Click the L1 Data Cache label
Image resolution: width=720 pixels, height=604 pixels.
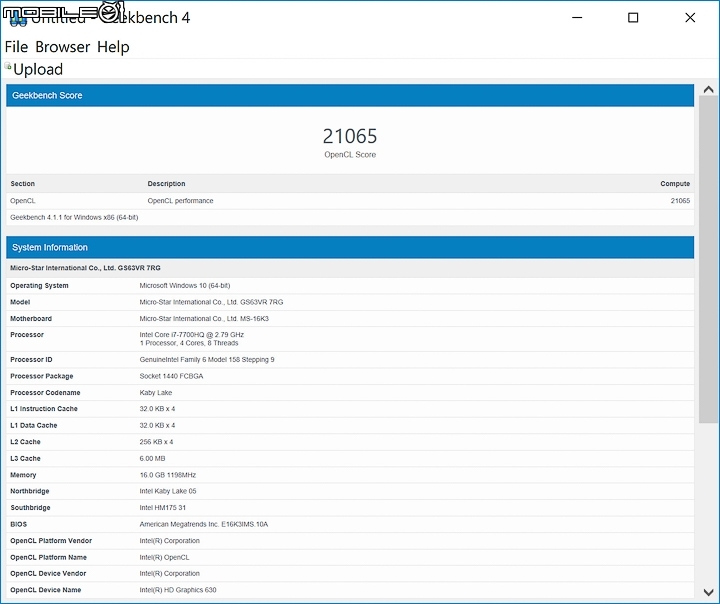click(x=34, y=425)
